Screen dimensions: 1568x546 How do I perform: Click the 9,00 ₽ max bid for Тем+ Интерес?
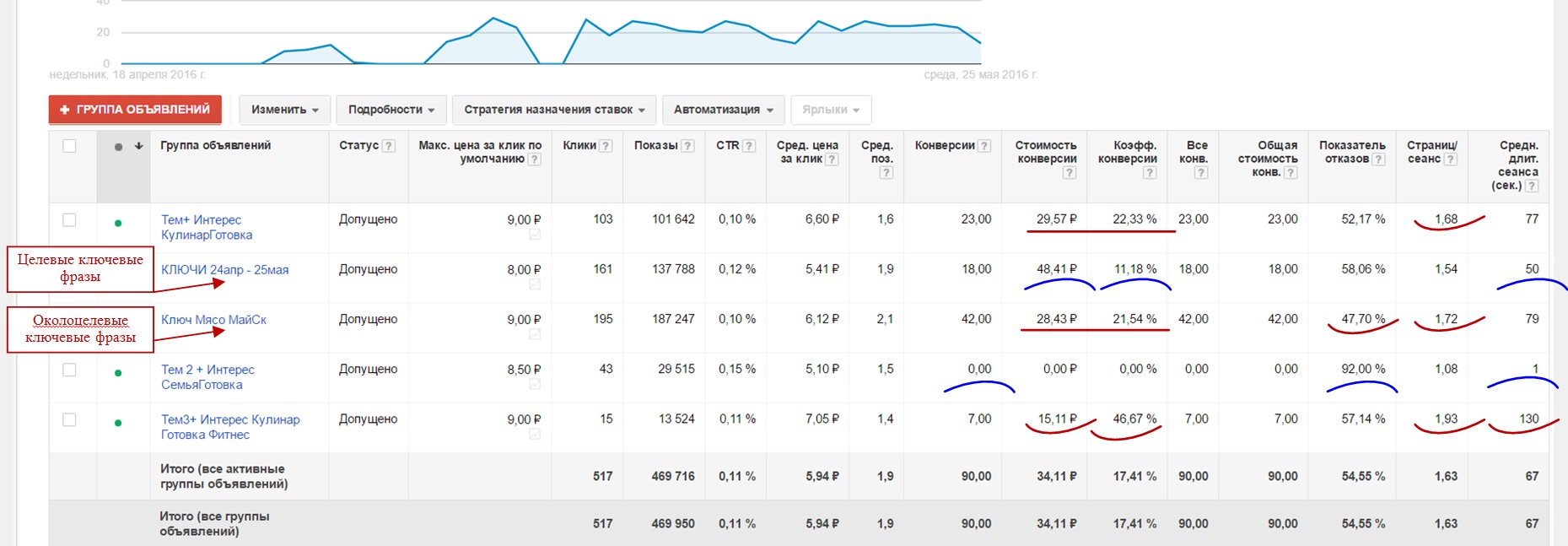pyautogui.click(x=523, y=220)
